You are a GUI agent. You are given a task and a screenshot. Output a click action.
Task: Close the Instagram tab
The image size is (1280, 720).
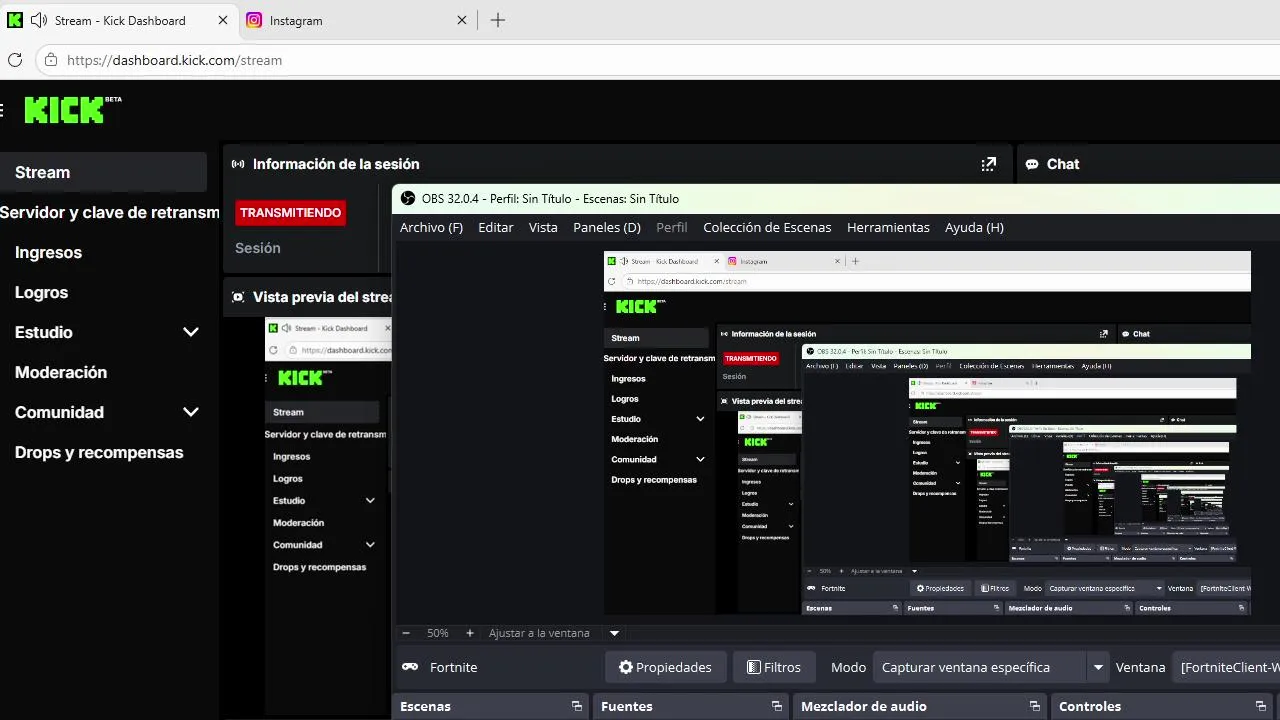coord(461,20)
